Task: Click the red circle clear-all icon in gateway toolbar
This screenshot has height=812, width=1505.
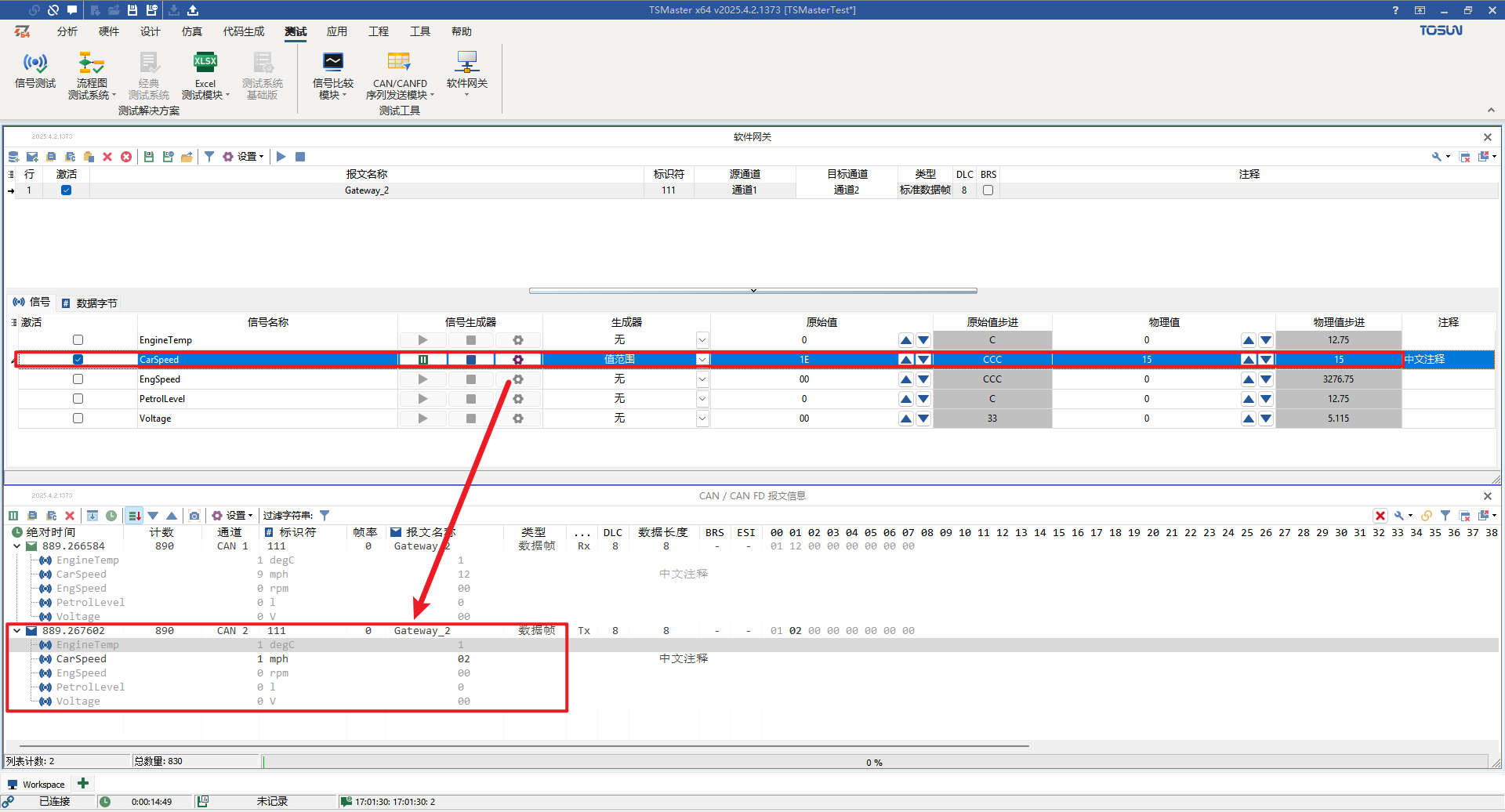Action: pyautogui.click(x=126, y=157)
